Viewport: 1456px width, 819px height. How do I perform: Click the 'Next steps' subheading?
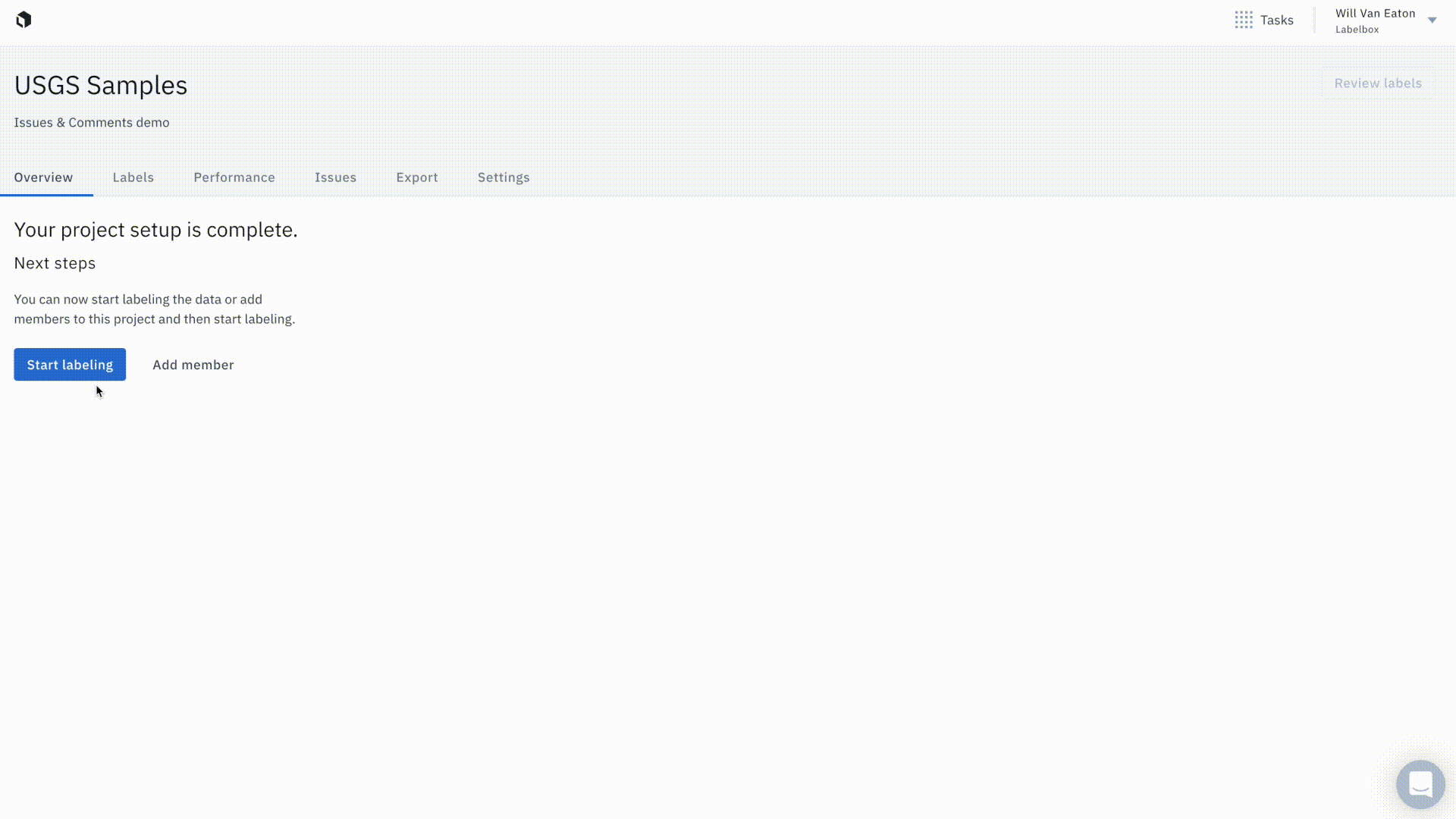55,263
